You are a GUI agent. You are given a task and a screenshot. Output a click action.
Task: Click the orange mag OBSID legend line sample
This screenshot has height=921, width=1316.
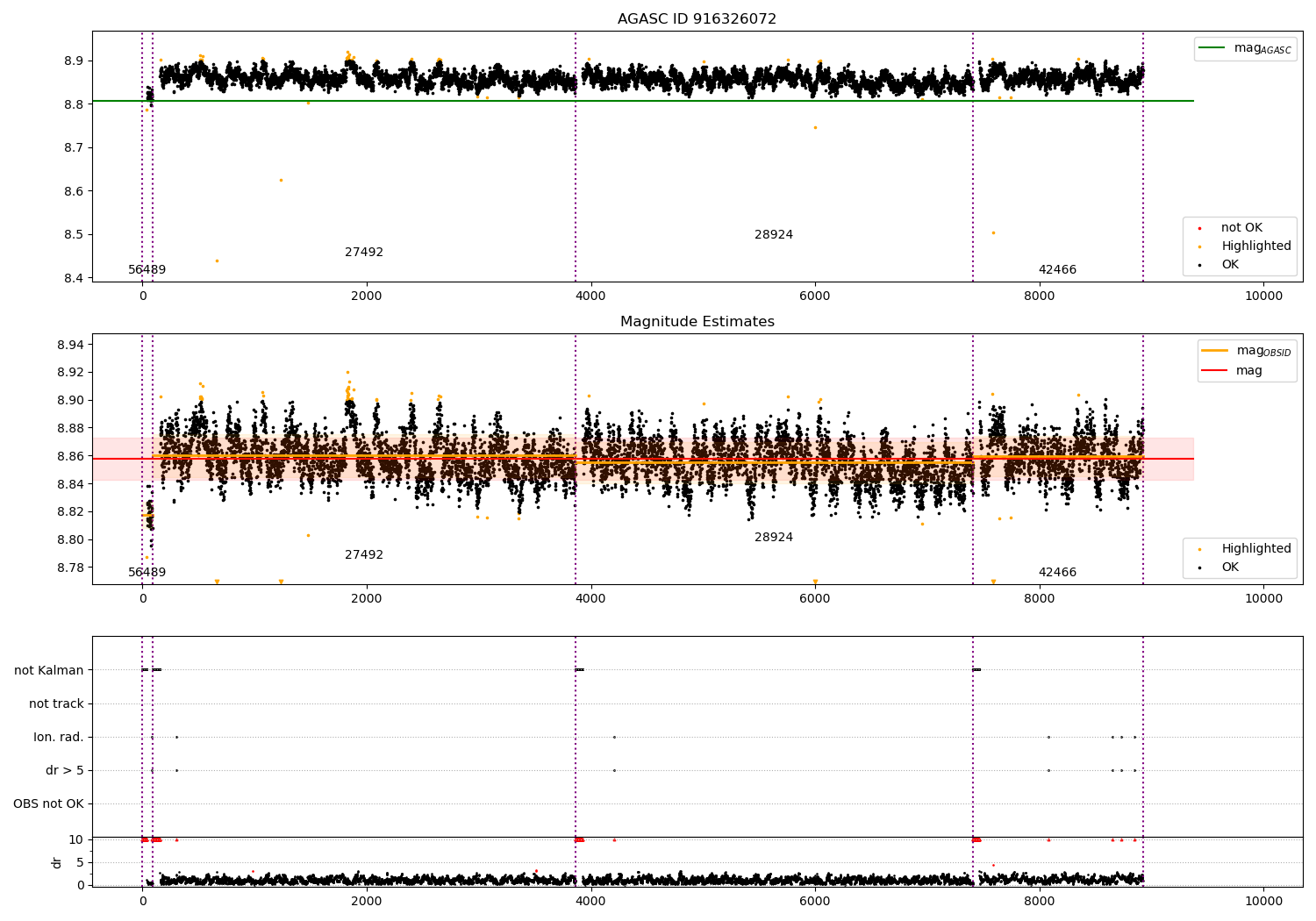pos(1214,350)
